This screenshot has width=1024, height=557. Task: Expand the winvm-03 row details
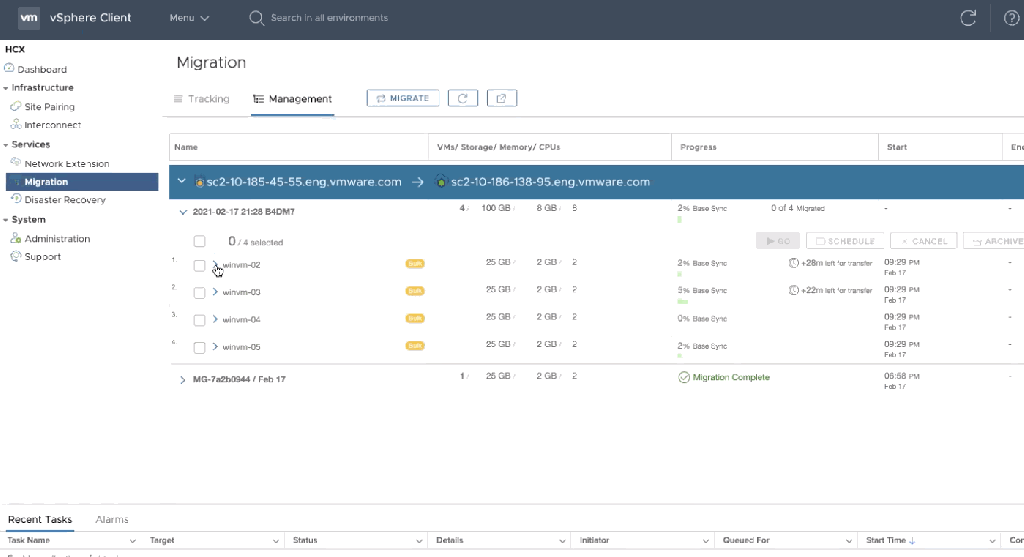(x=215, y=292)
